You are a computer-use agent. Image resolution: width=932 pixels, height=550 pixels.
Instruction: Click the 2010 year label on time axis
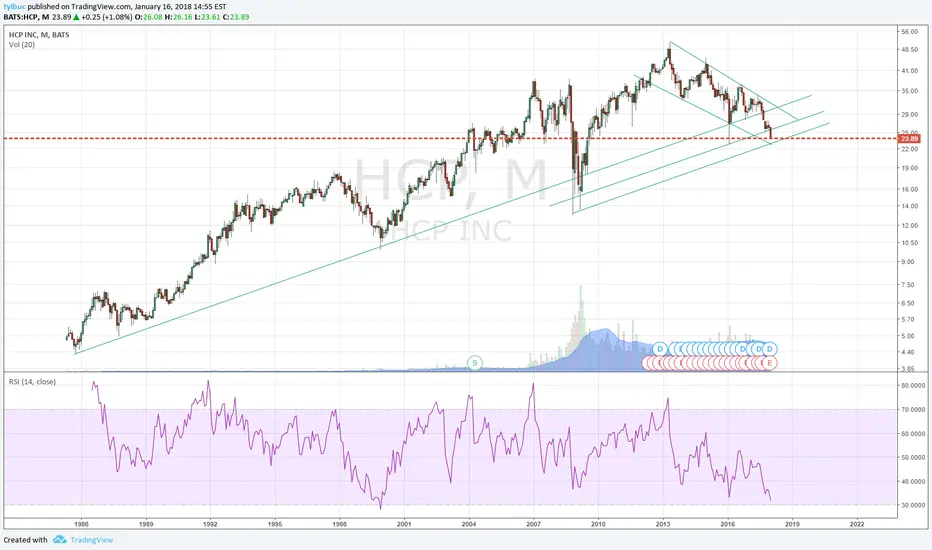(x=598, y=524)
